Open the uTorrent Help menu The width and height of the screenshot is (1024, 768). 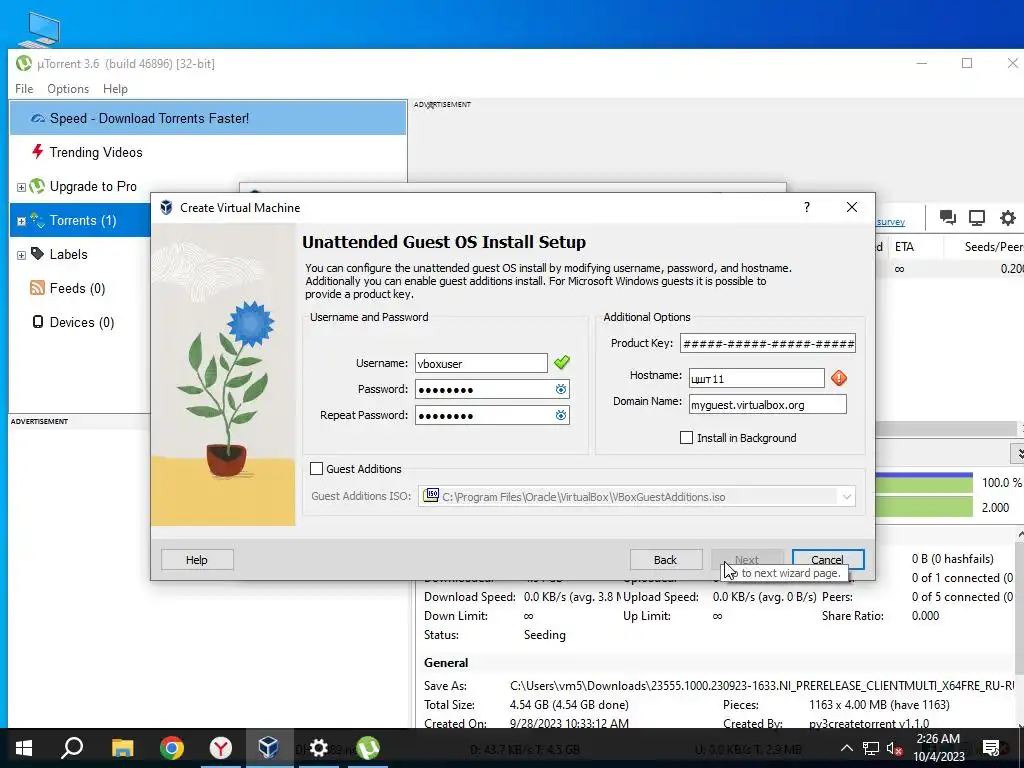point(115,88)
